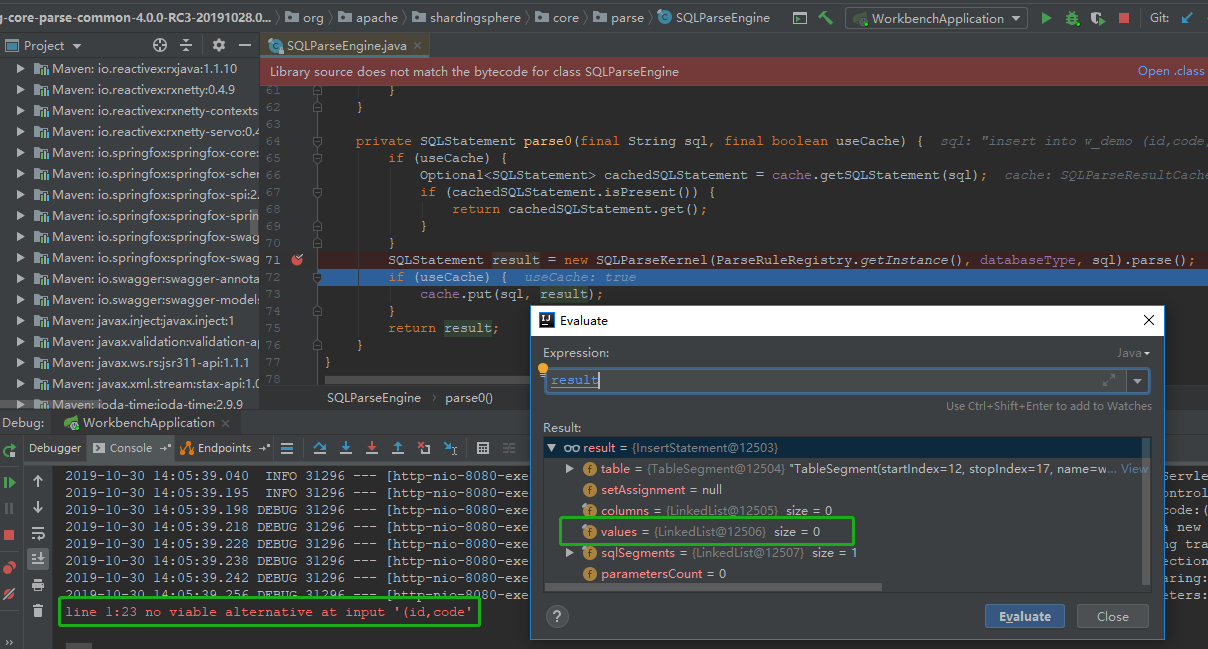Print console output with printer icon
Screen dimensions: 1208x649
(38, 584)
